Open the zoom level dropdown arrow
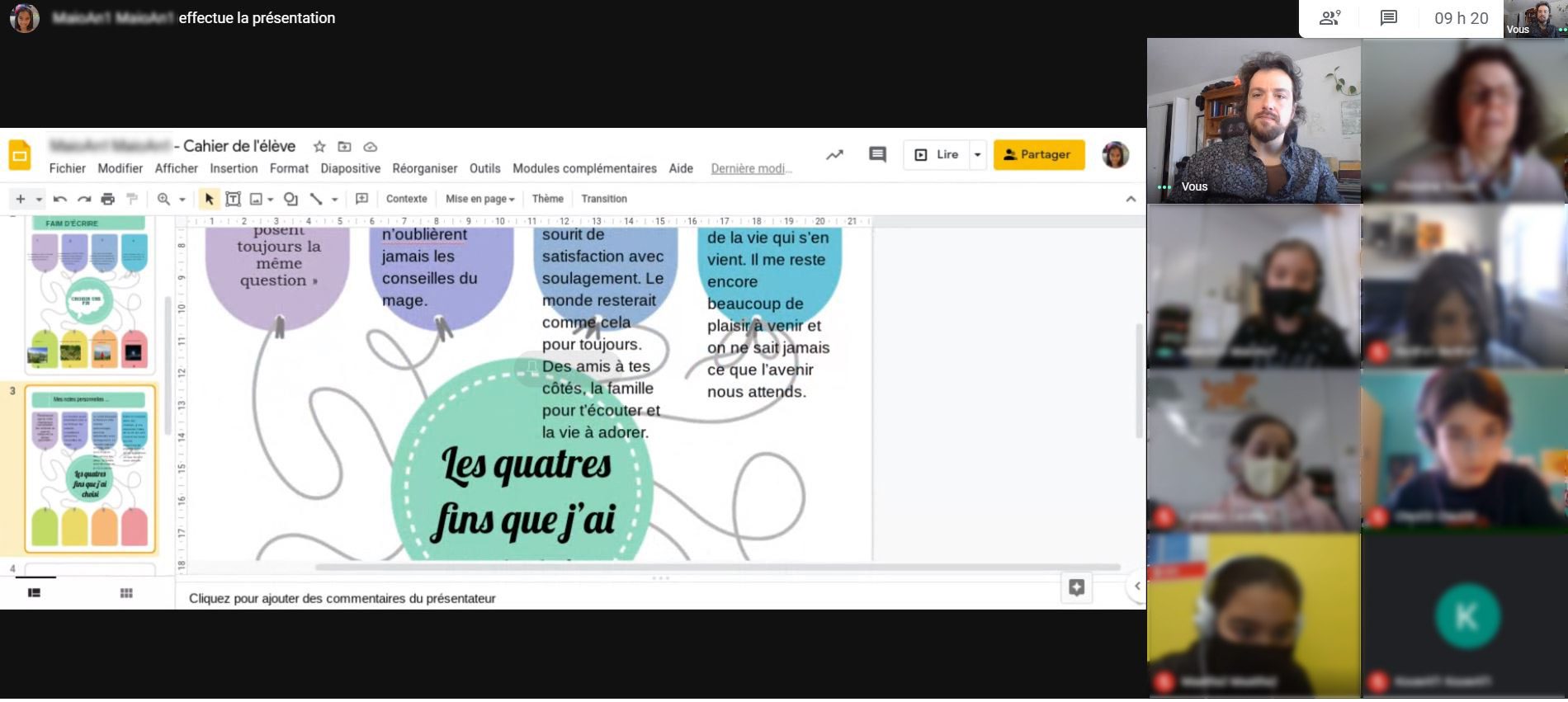 coord(182,199)
